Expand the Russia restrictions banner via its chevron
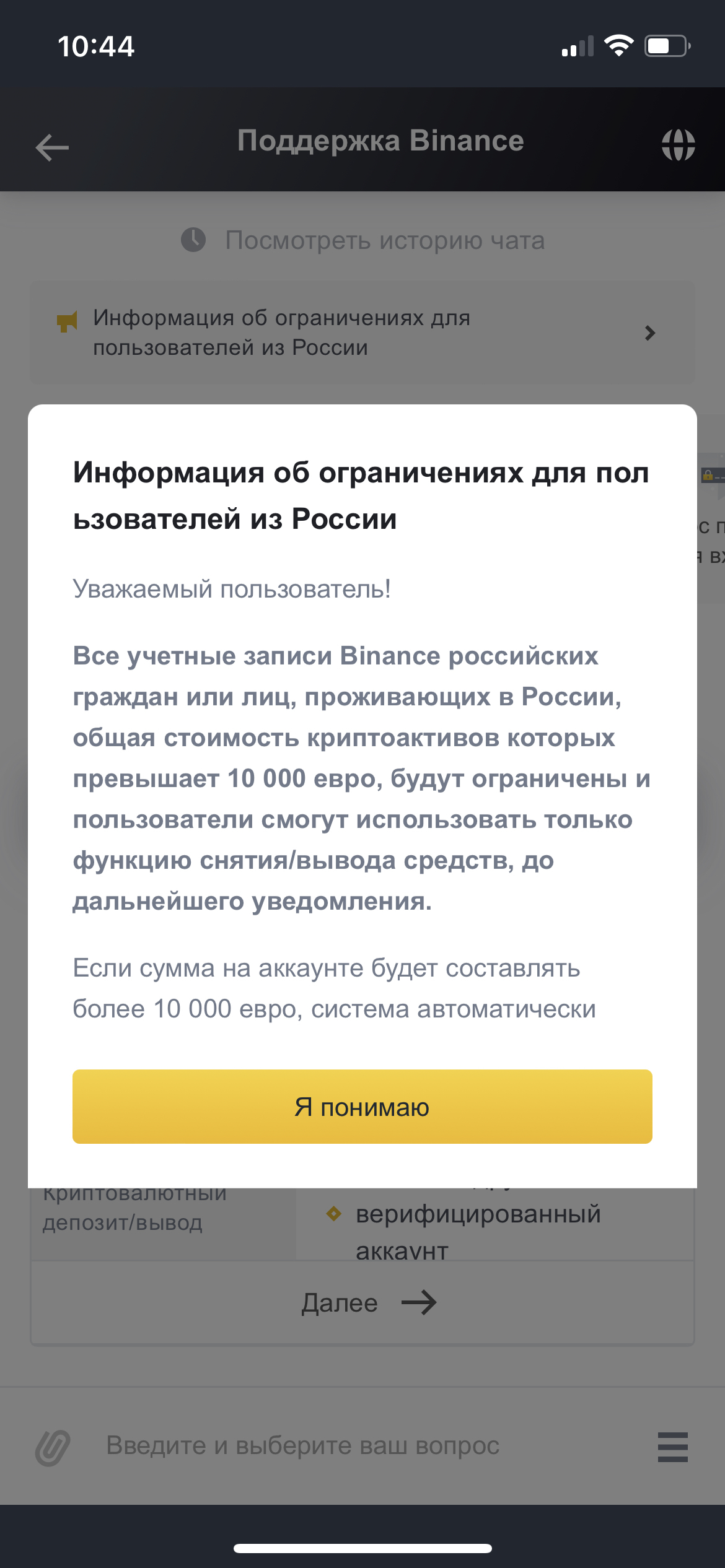Viewport: 725px width, 1568px height. [x=649, y=333]
